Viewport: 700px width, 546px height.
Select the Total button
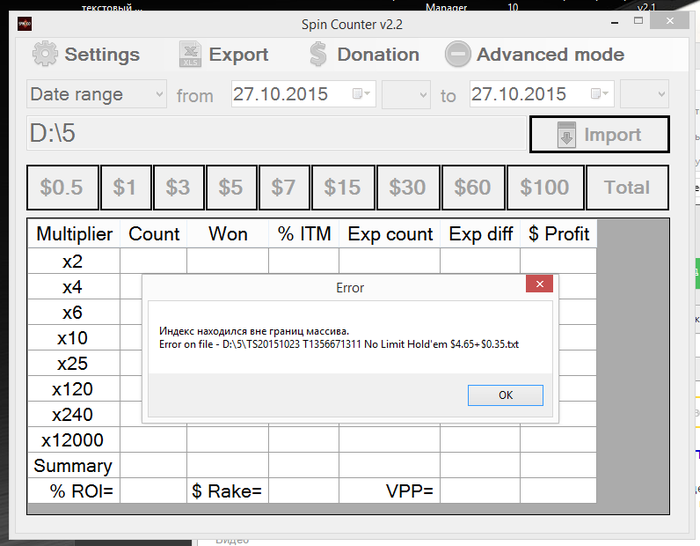coord(627,188)
